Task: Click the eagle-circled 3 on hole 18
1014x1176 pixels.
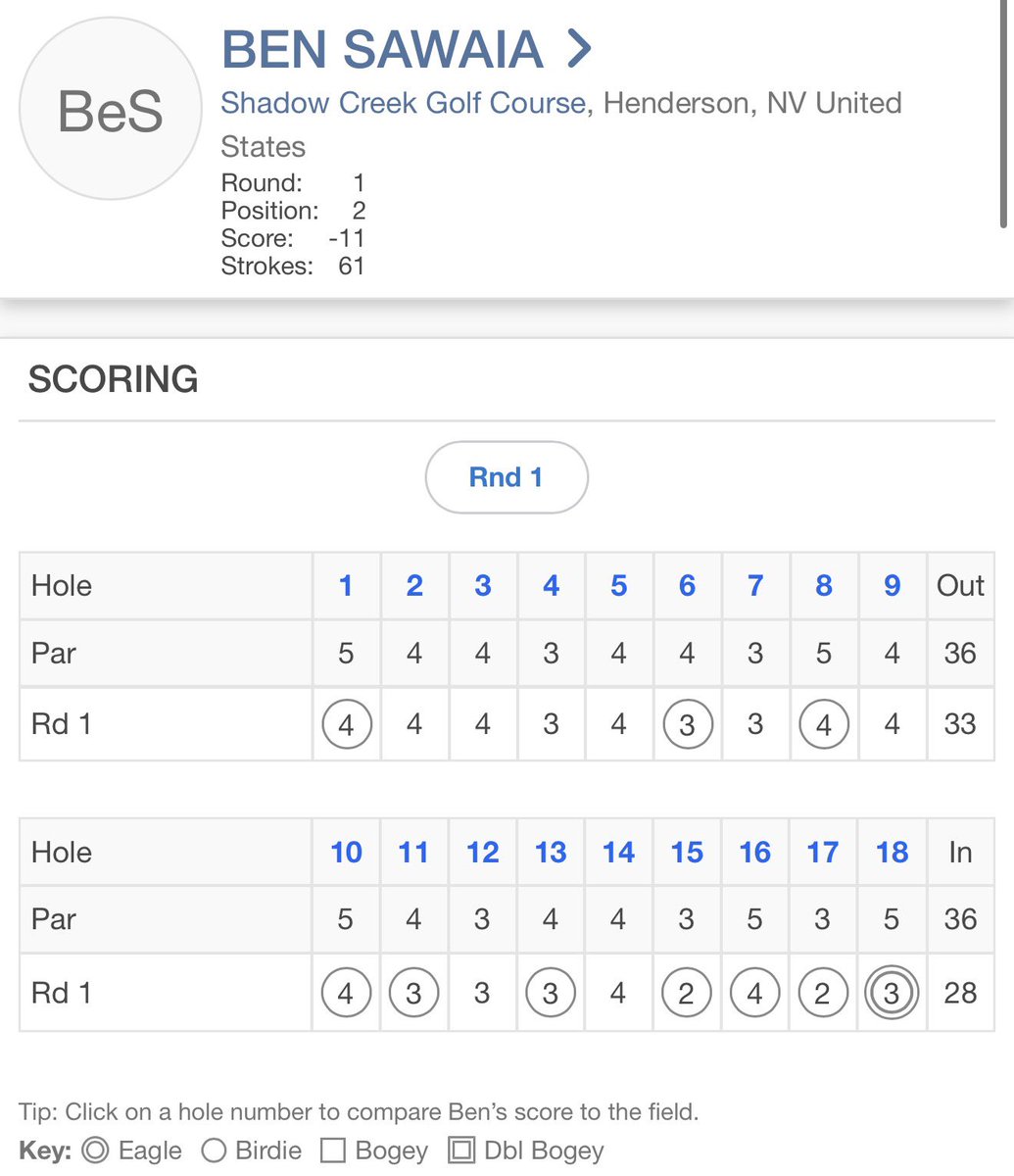Action: point(892,994)
